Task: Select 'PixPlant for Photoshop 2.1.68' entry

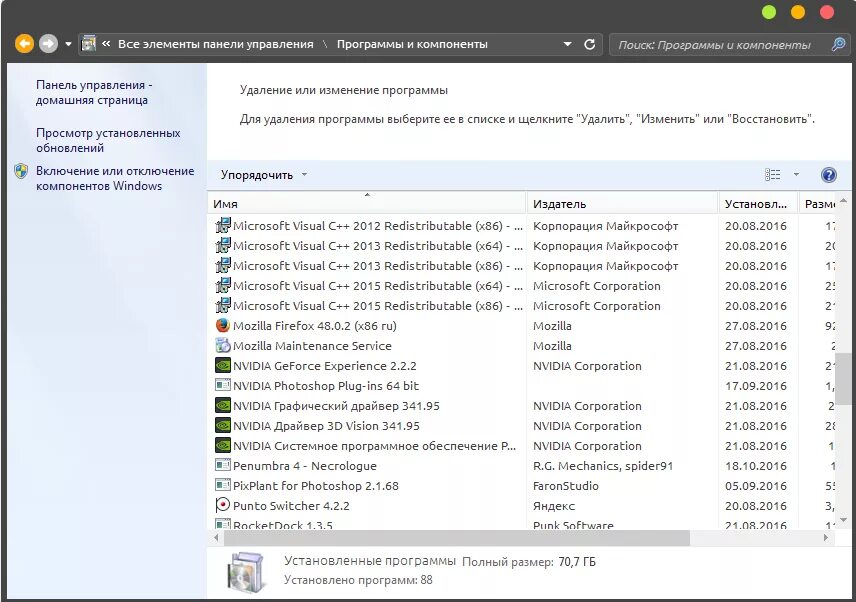Action: click(x=316, y=486)
